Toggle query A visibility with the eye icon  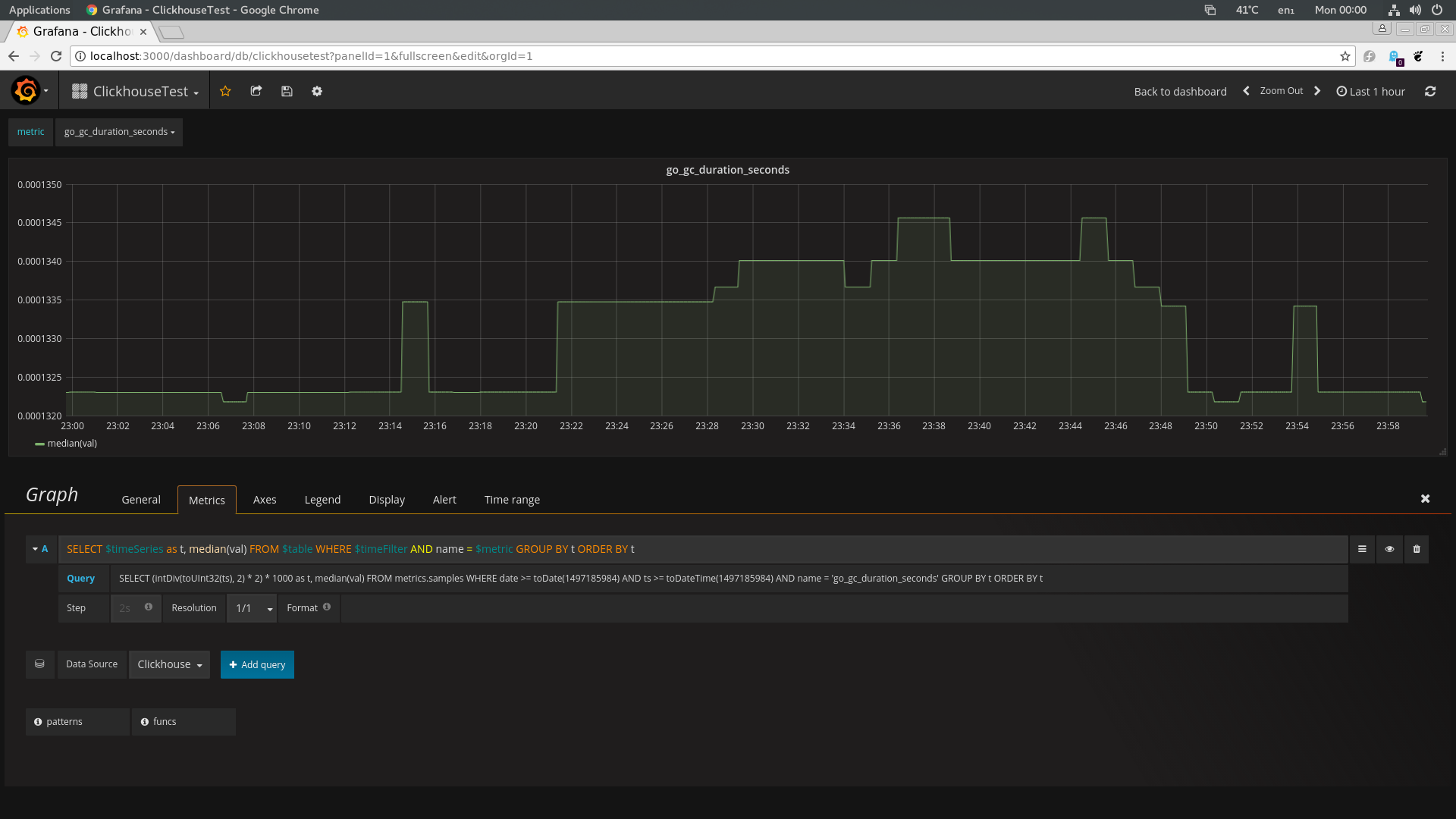tap(1389, 549)
